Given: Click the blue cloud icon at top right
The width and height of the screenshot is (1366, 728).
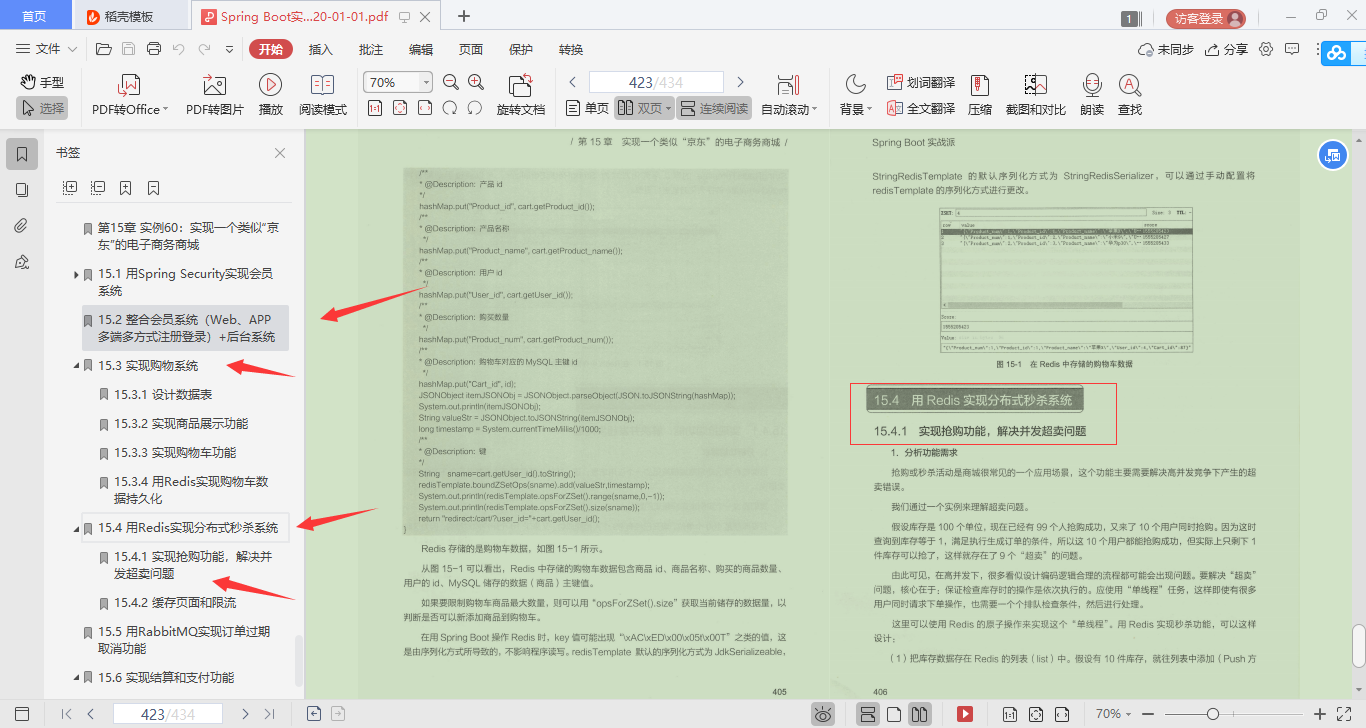Looking at the screenshot, I should pos(1337,54).
